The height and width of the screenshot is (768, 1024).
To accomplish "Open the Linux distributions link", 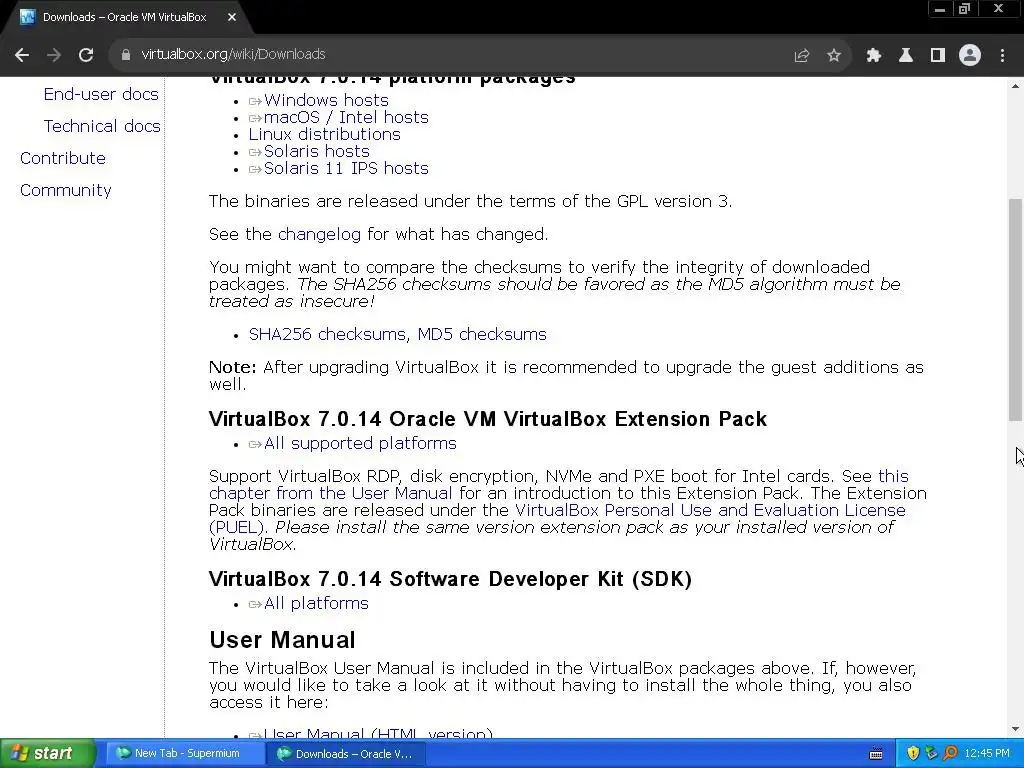I will tap(325, 134).
